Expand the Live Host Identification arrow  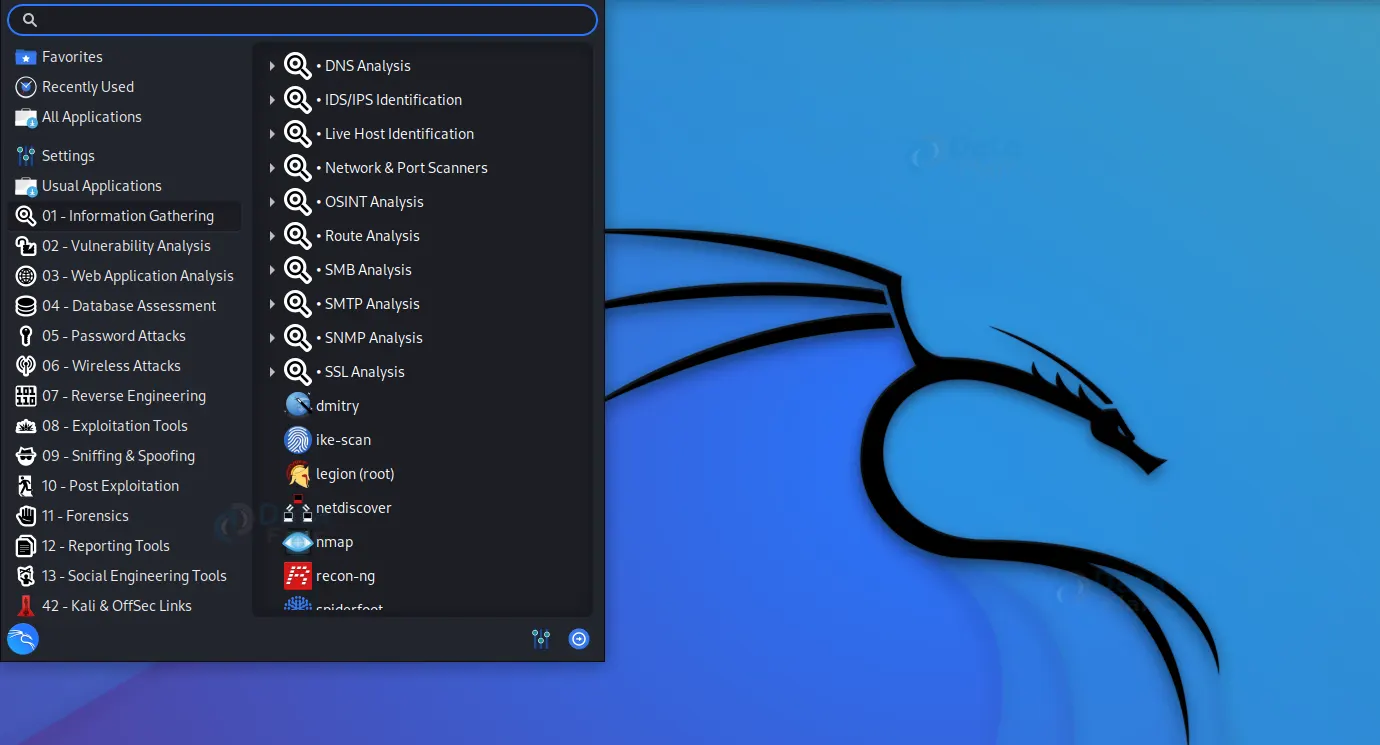click(272, 134)
